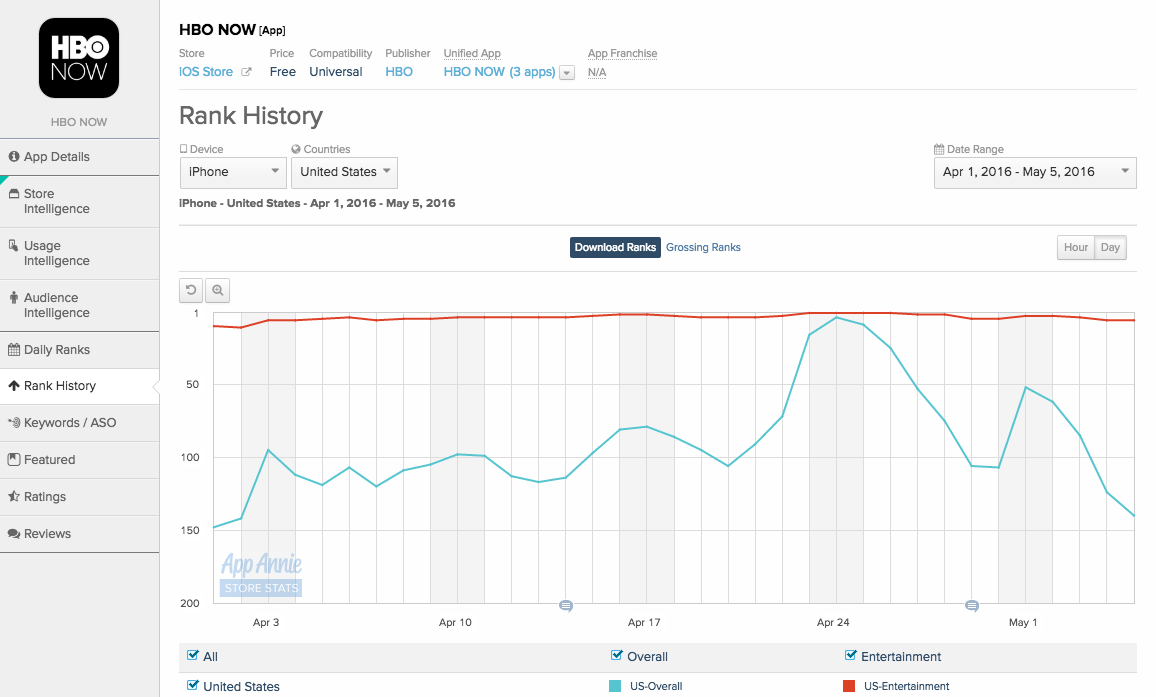Click the Free price value
The width and height of the screenshot is (1156, 697).
coord(282,72)
